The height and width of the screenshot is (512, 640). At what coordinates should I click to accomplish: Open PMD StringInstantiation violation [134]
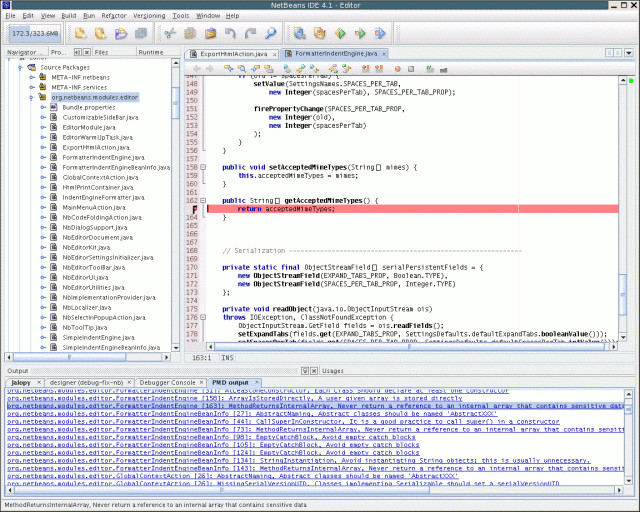298,461
